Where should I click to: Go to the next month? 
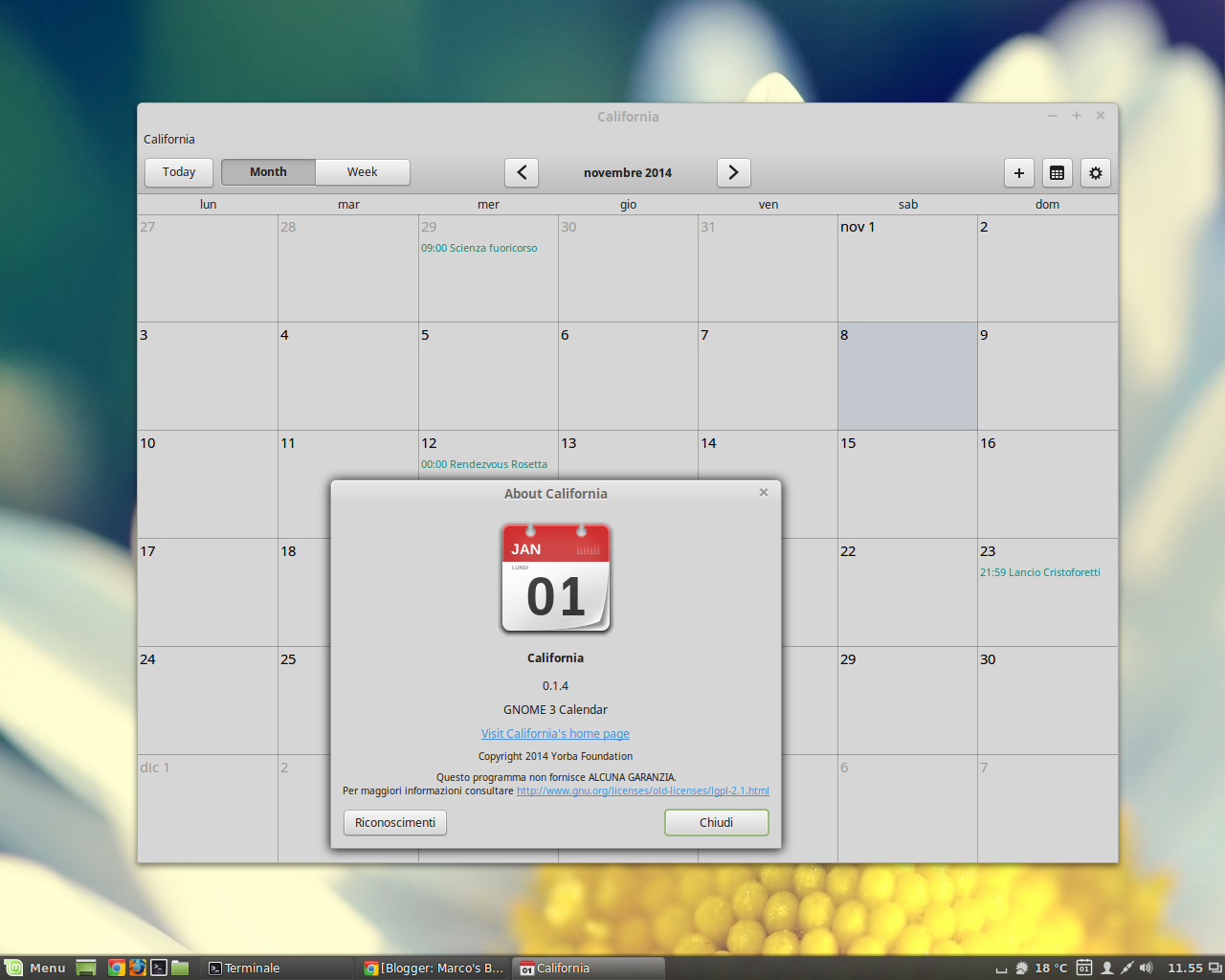point(733,172)
